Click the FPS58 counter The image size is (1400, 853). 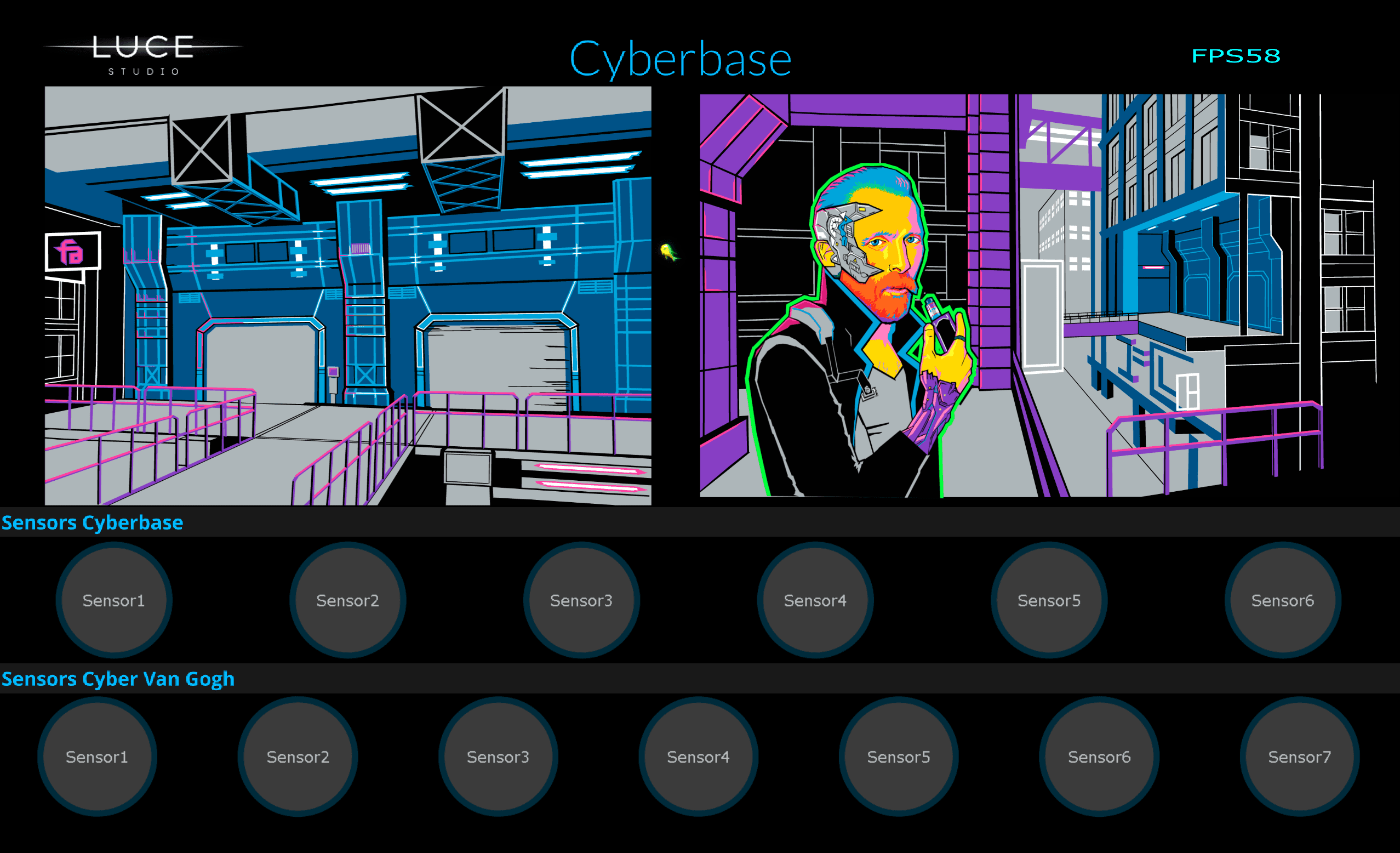[x=1236, y=56]
